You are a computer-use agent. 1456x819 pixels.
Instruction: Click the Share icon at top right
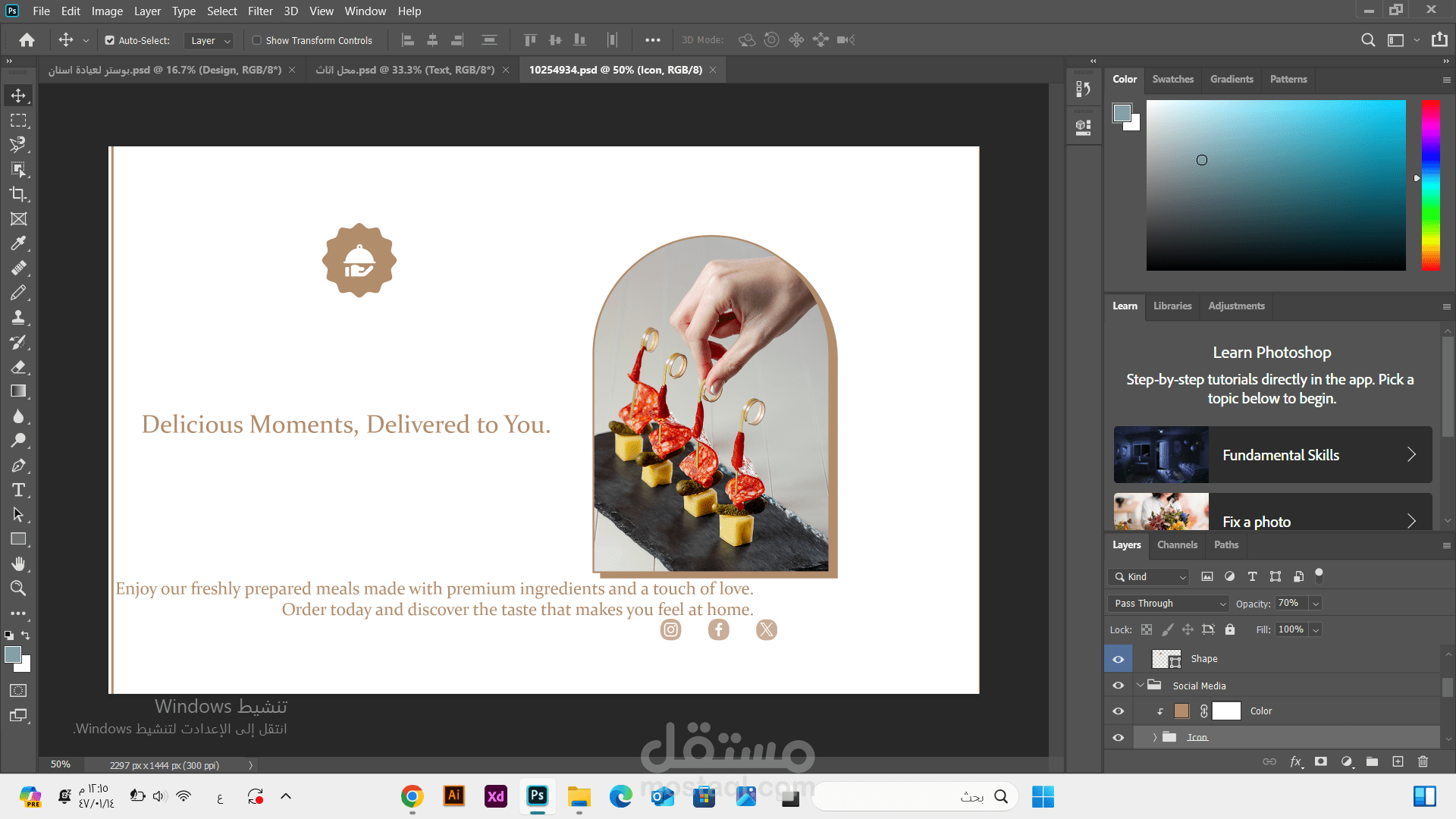pyautogui.click(x=1439, y=40)
